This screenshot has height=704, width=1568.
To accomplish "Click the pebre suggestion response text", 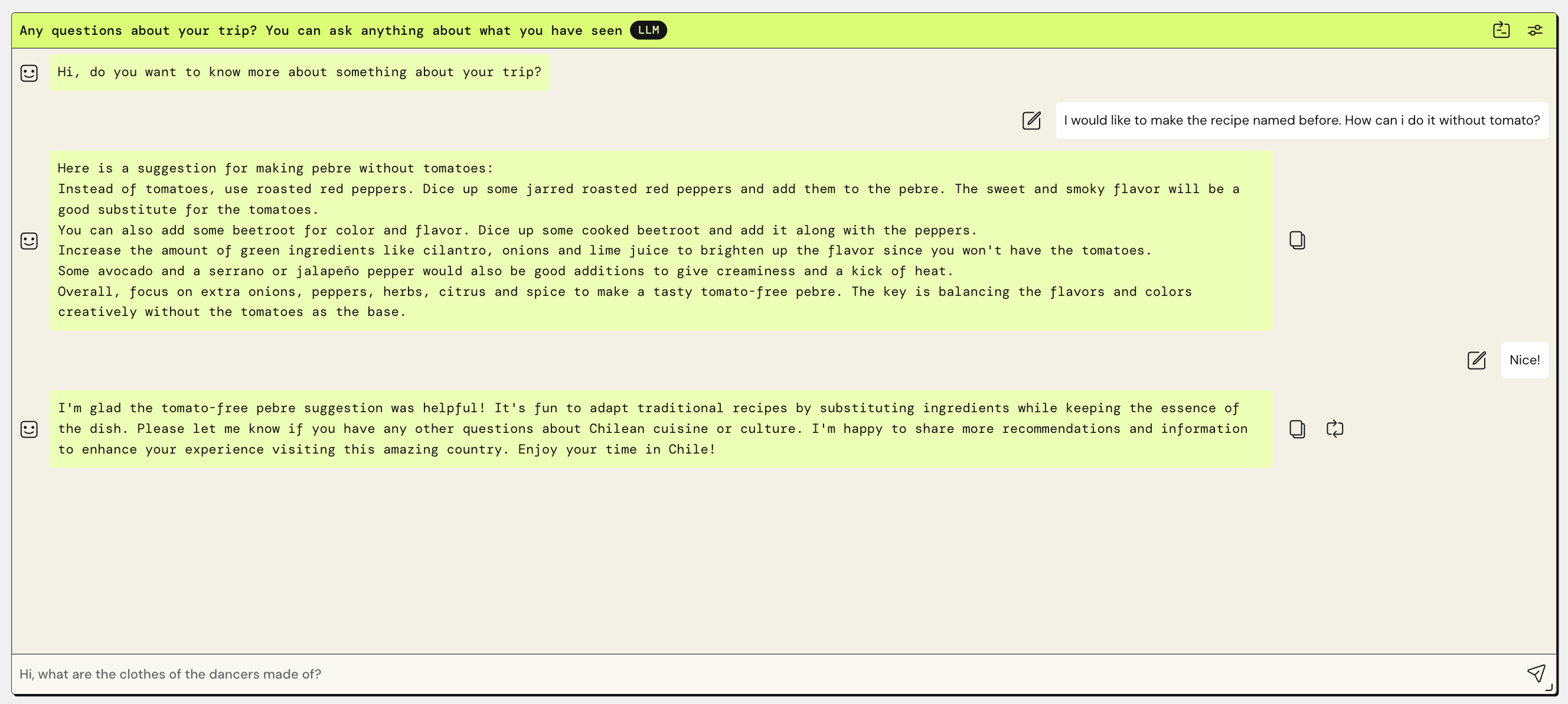I will point(661,241).
